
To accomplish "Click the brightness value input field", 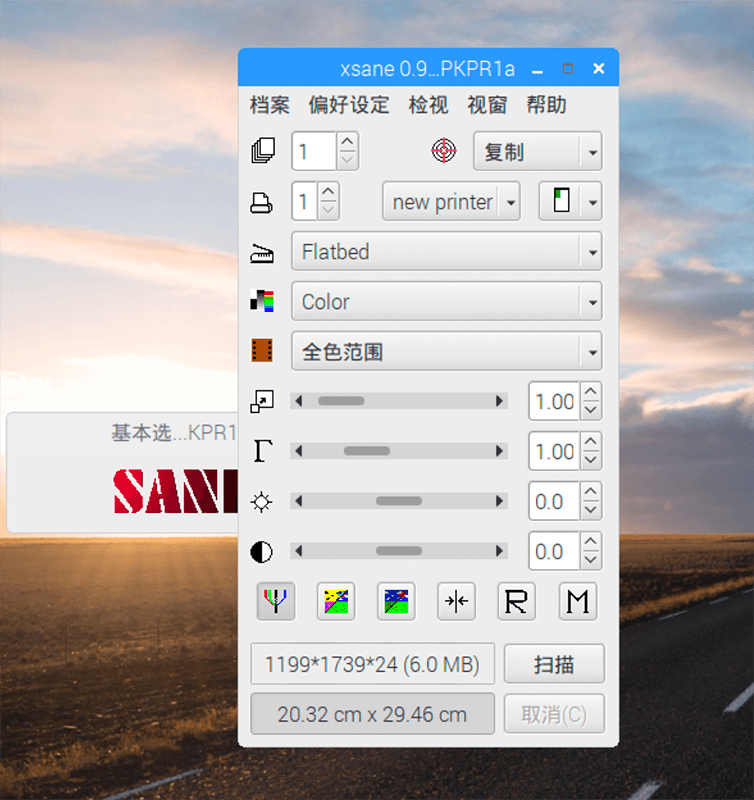I will 555,501.
